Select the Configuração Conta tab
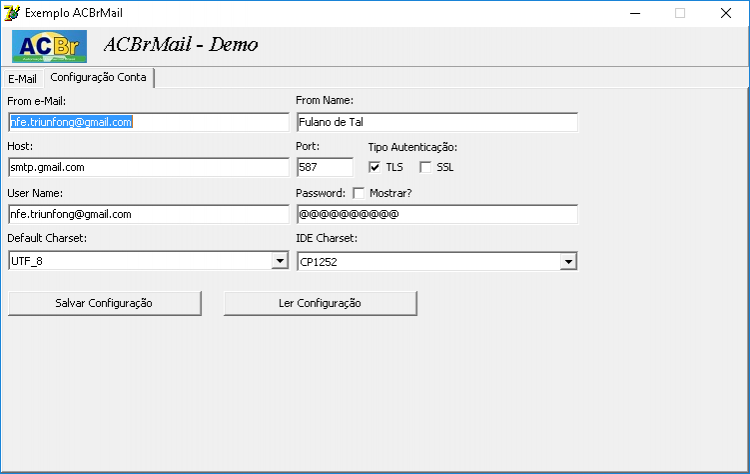 pyautogui.click(x=99, y=77)
